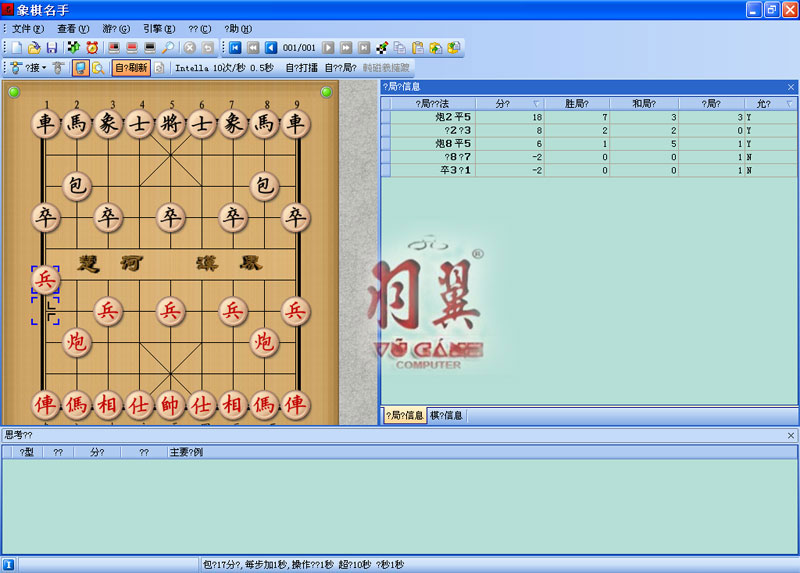Step forward one move
The width and height of the screenshot is (800, 573).
tap(328, 48)
